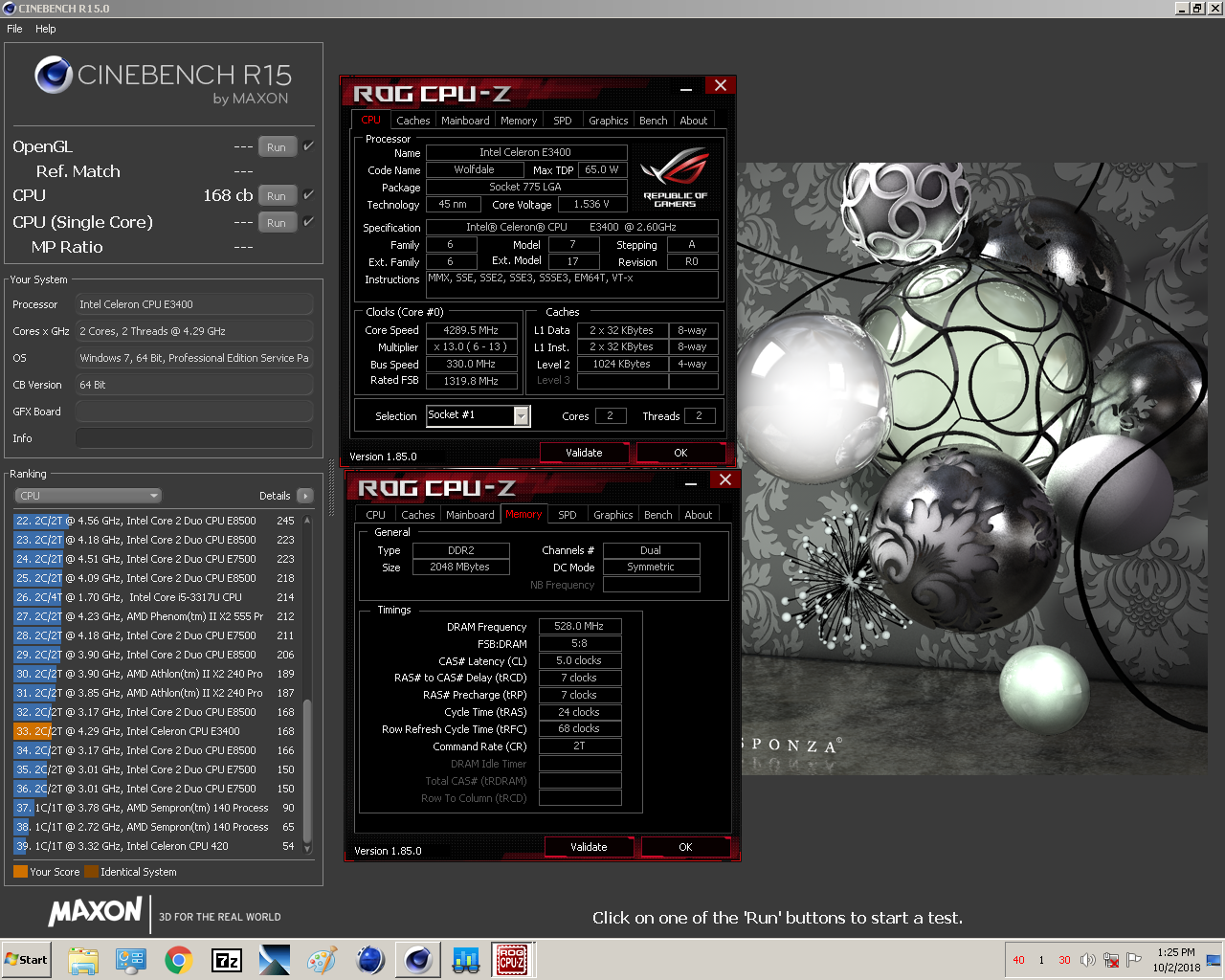The height and width of the screenshot is (980, 1225).
Task: Expand ranking Details arrow
Action: pyautogui.click(x=305, y=496)
